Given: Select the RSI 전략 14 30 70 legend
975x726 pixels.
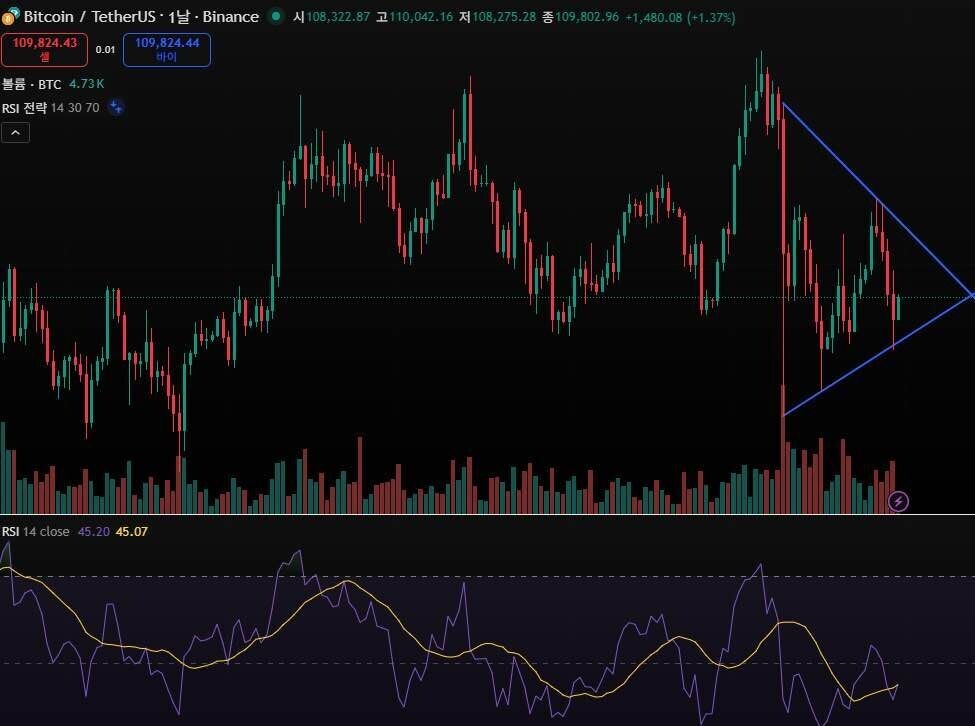Looking at the screenshot, I should (50, 108).
